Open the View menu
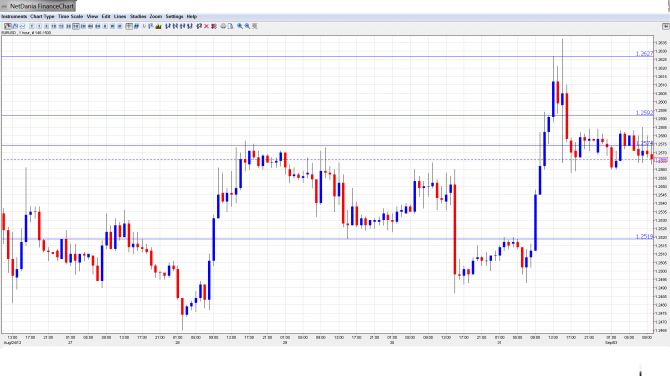The height and width of the screenshot is (376, 670). point(92,17)
